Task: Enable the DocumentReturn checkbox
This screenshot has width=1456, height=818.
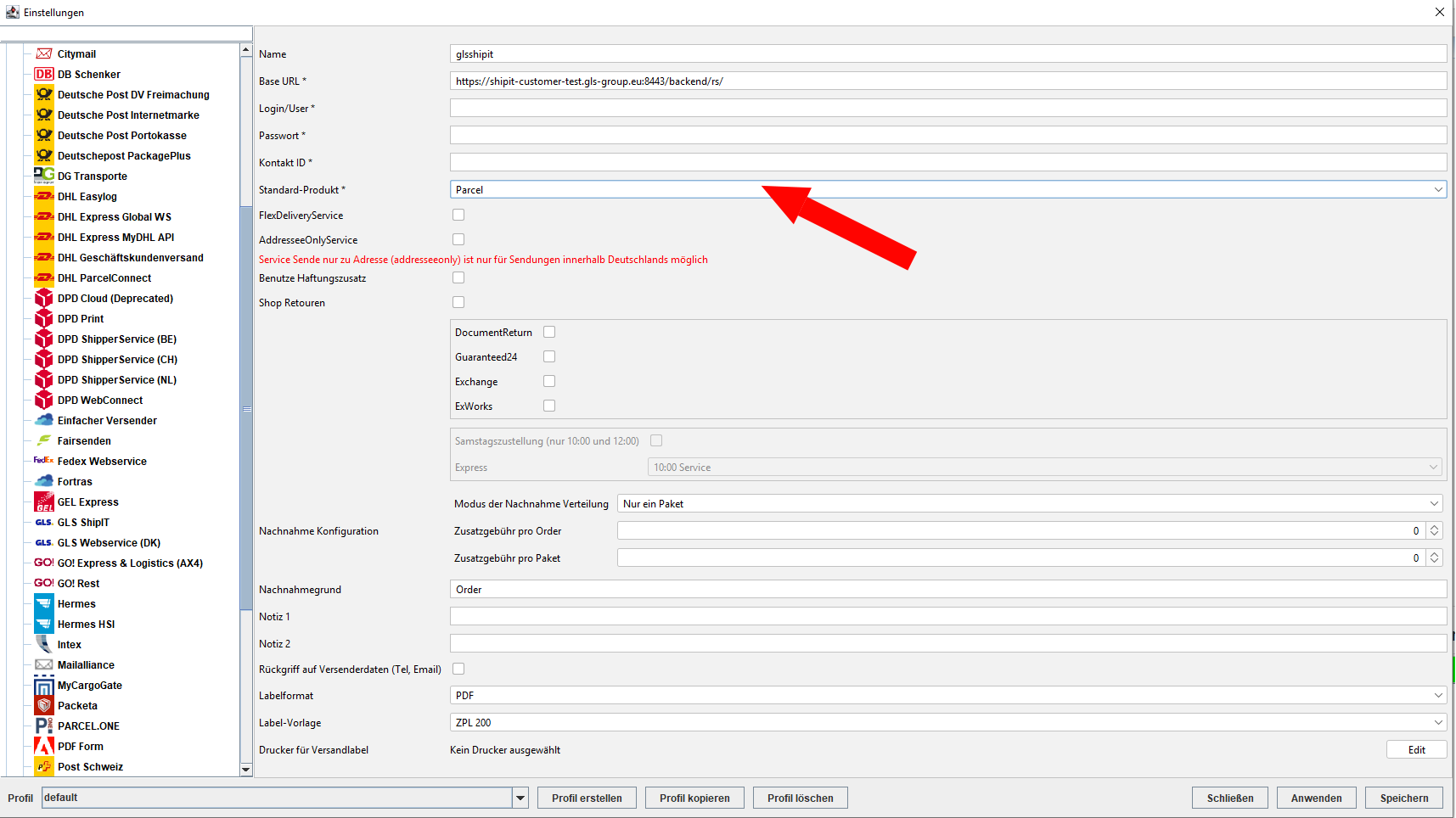Action: click(x=549, y=332)
